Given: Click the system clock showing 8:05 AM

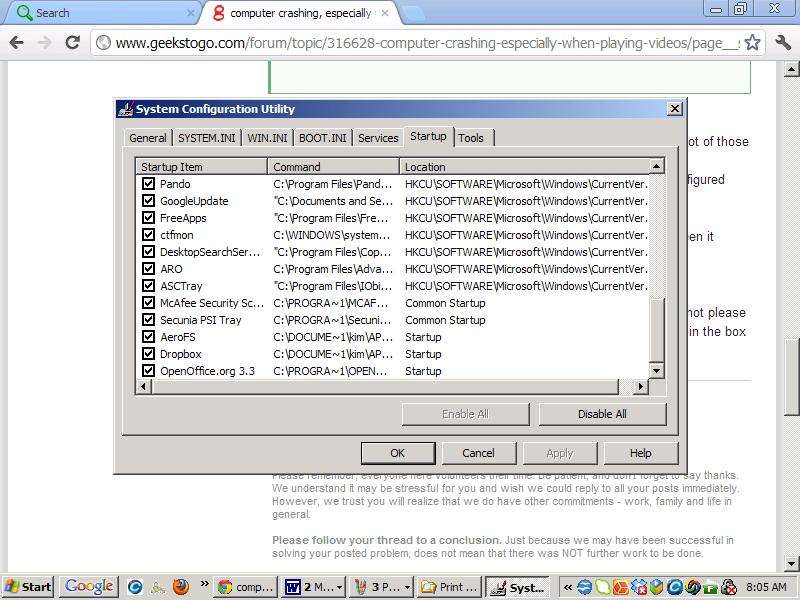Looking at the screenshot, I should point(766,587).
